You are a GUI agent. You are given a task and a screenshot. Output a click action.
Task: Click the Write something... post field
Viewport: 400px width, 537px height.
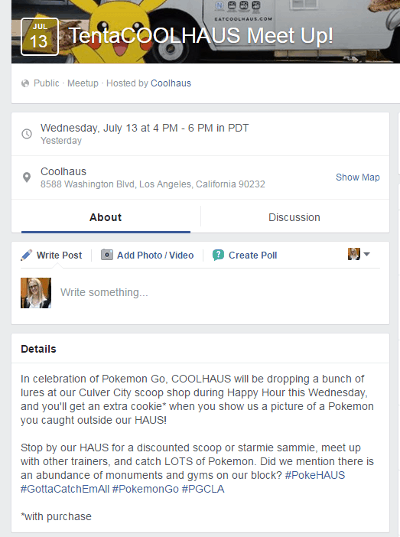click(x=219, y=292)
